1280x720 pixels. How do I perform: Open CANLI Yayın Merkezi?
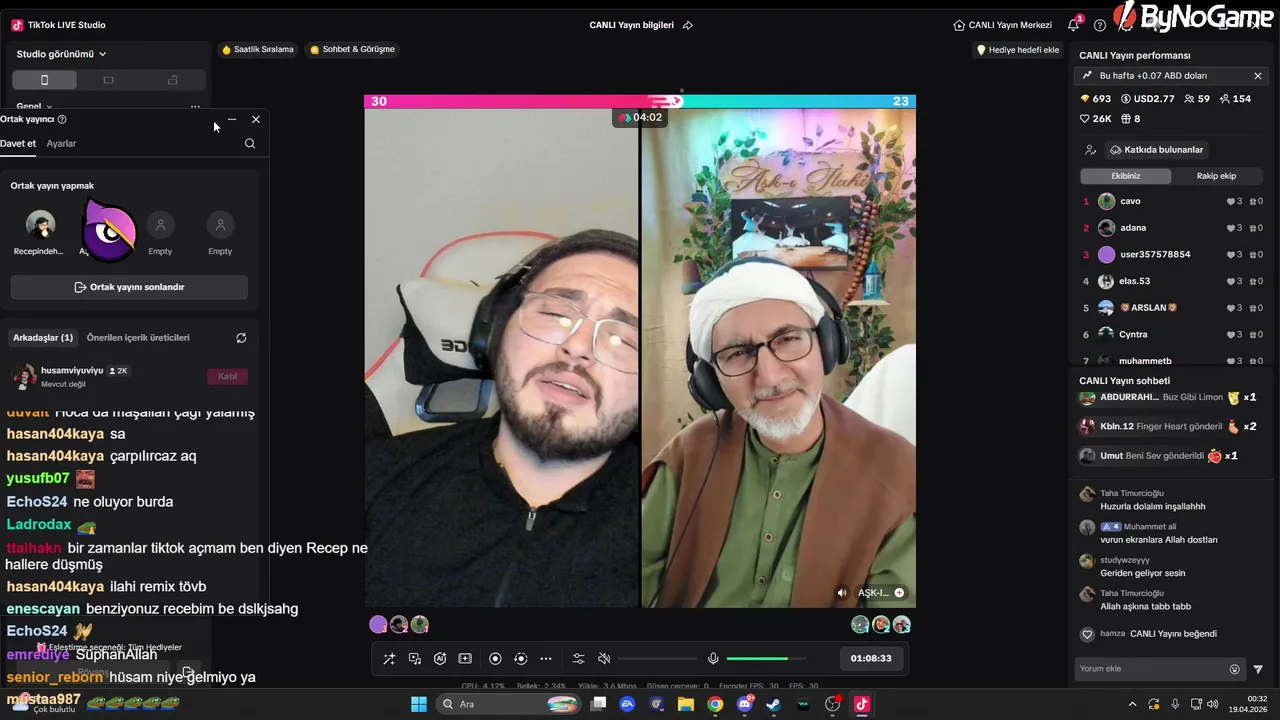coord(1003,25)
